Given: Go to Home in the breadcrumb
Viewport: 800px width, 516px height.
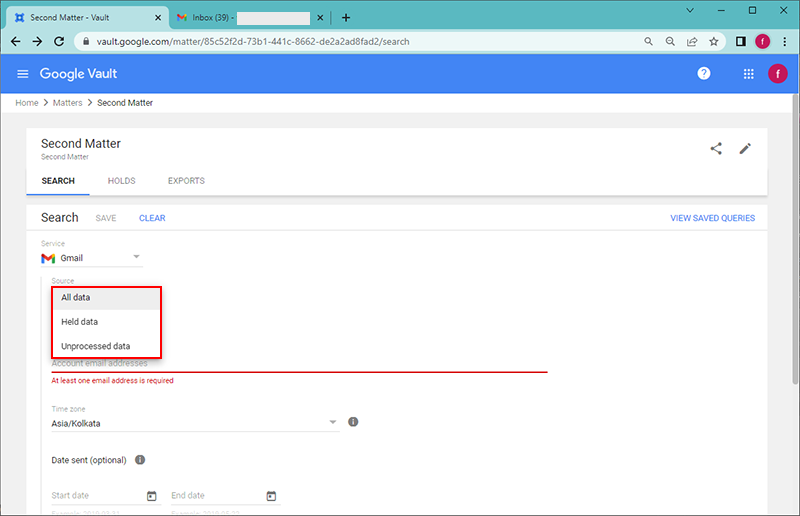Looking at the screenshot, I should coord(27,103).
